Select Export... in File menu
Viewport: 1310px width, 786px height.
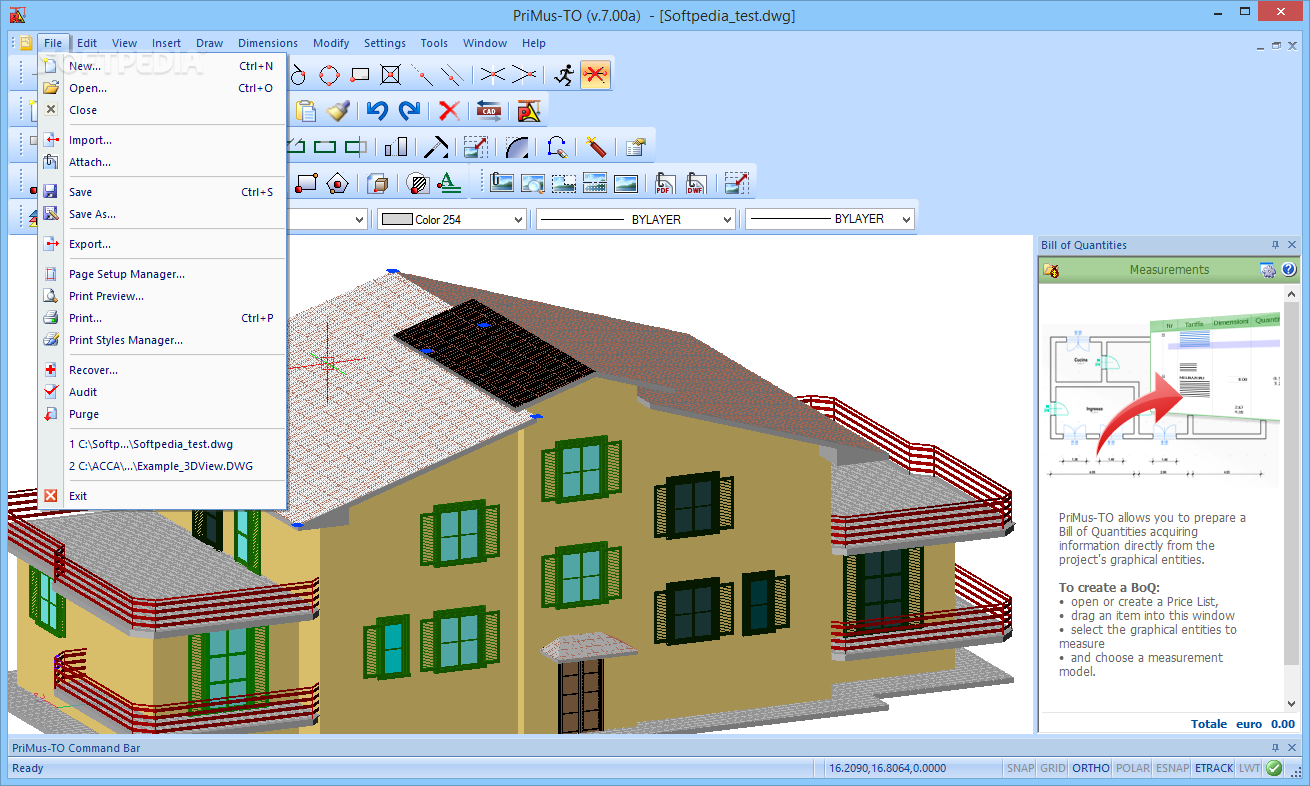[163, 244]
